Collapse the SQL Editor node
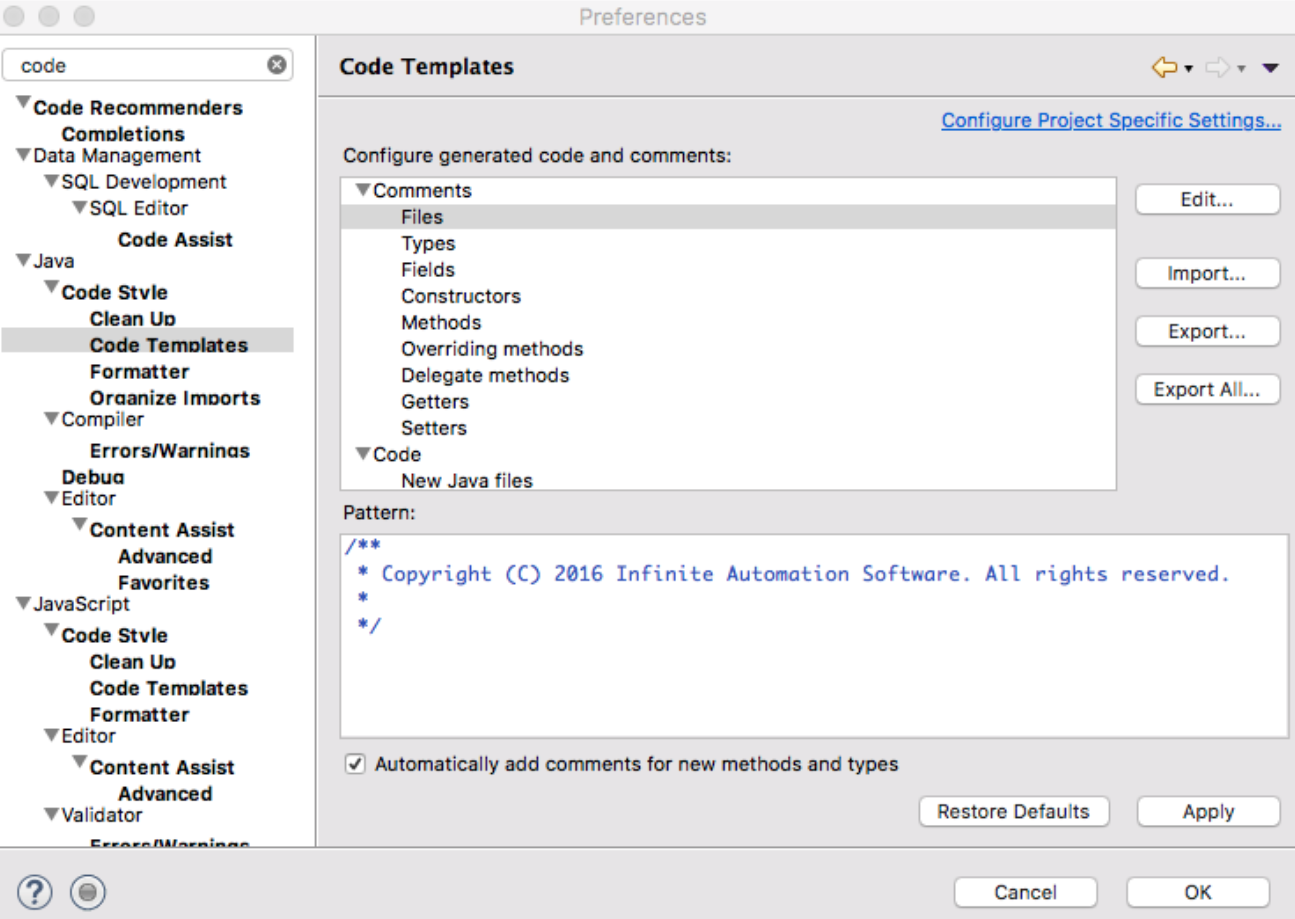The height and width of the screenshot is (919, 1295). 79,209
